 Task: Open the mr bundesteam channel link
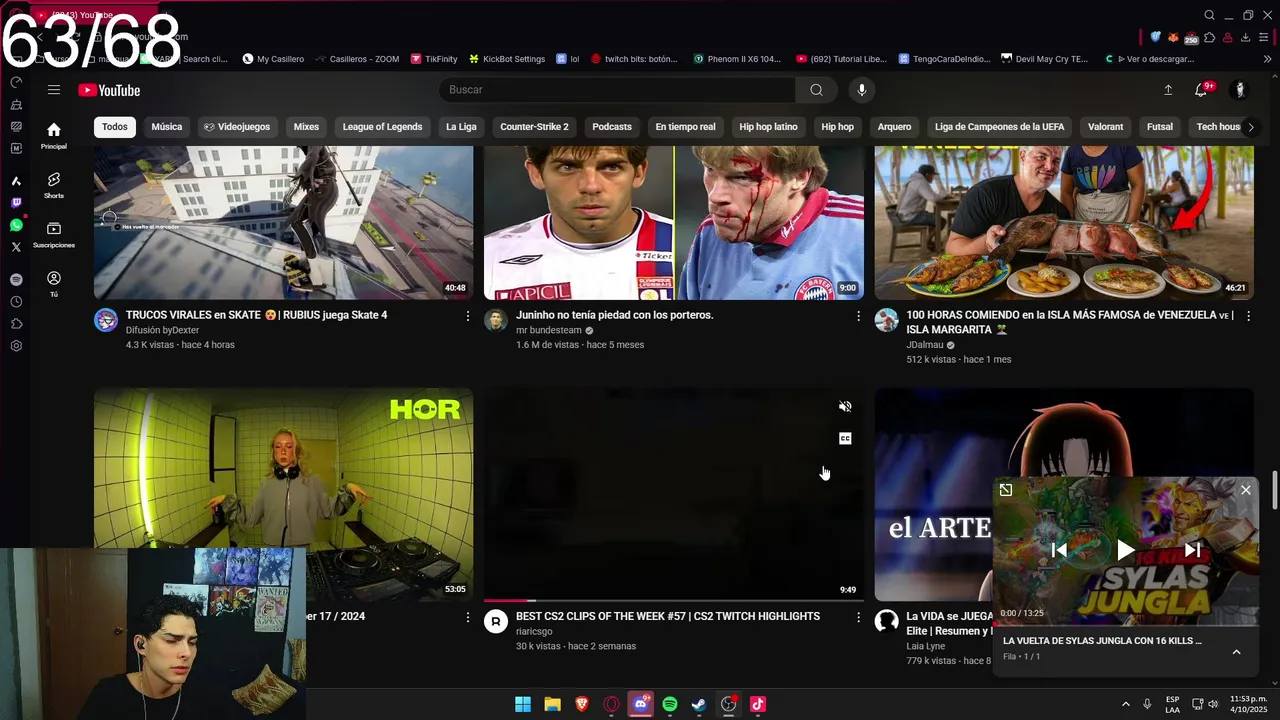tap(548, 330)
